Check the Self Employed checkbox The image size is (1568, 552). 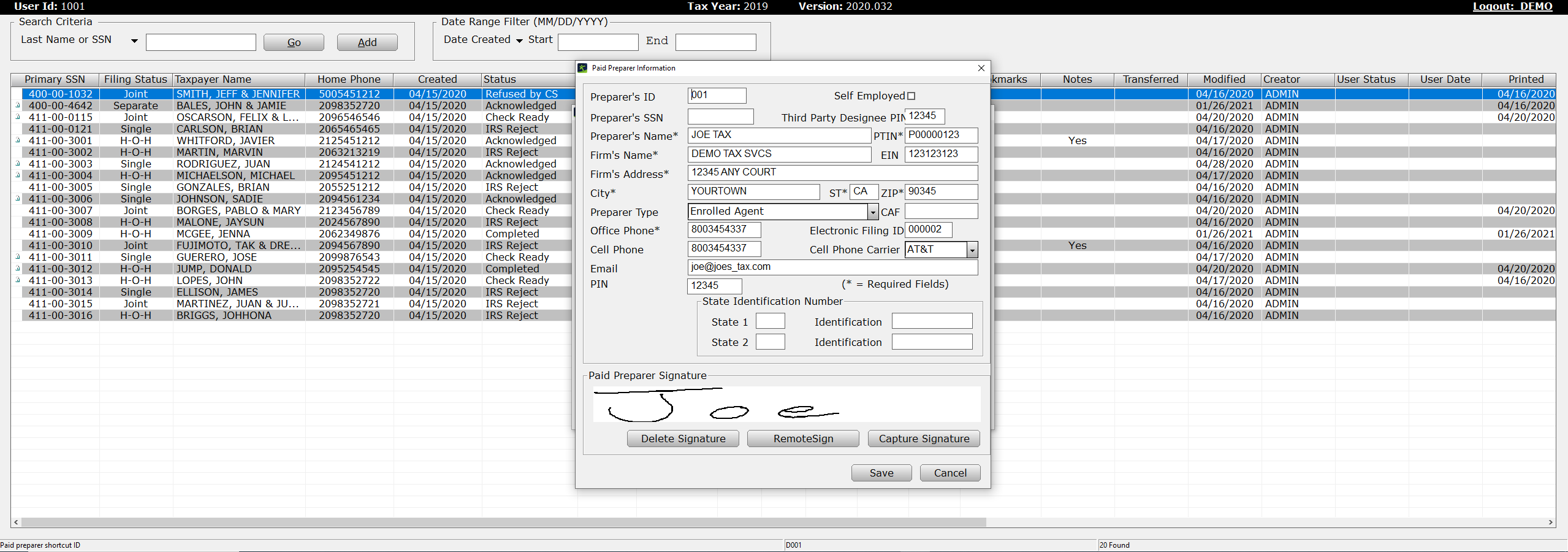coord(911,96)
